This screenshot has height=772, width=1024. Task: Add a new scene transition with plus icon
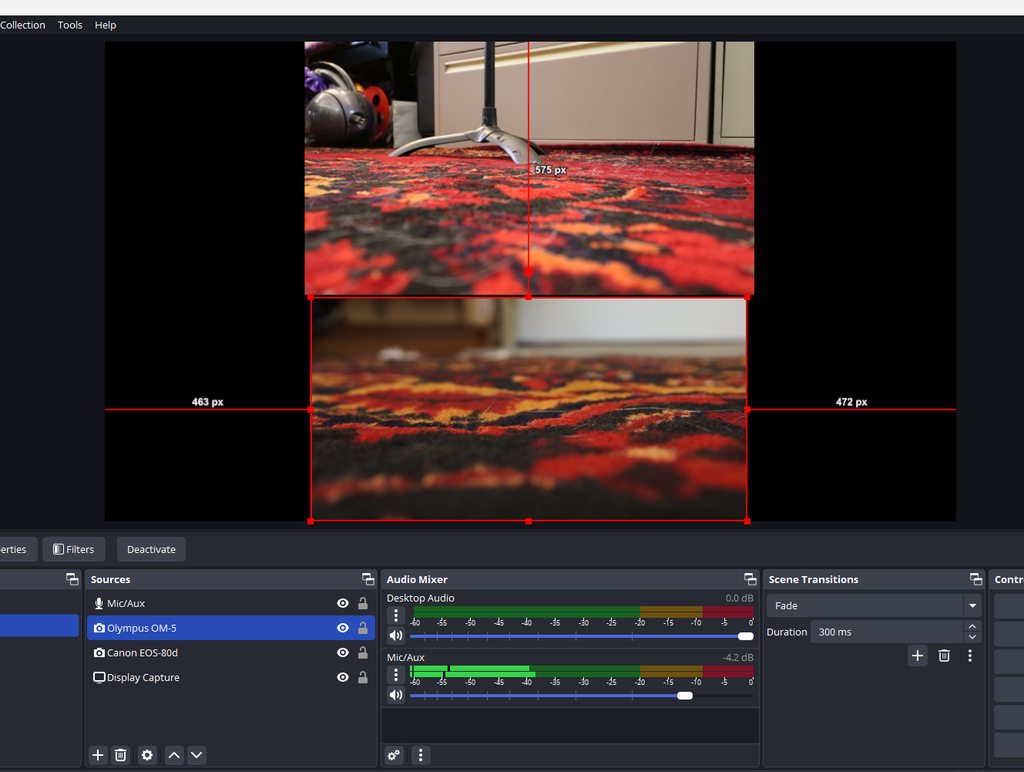click(x=917, y=656)
